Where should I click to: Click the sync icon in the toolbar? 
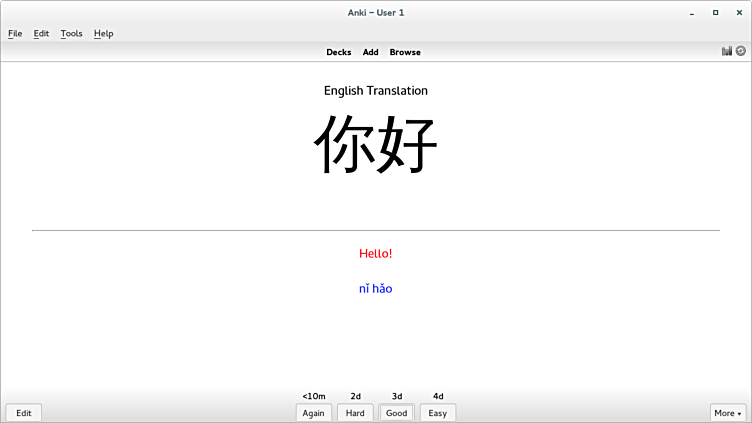tap(741, 51)
